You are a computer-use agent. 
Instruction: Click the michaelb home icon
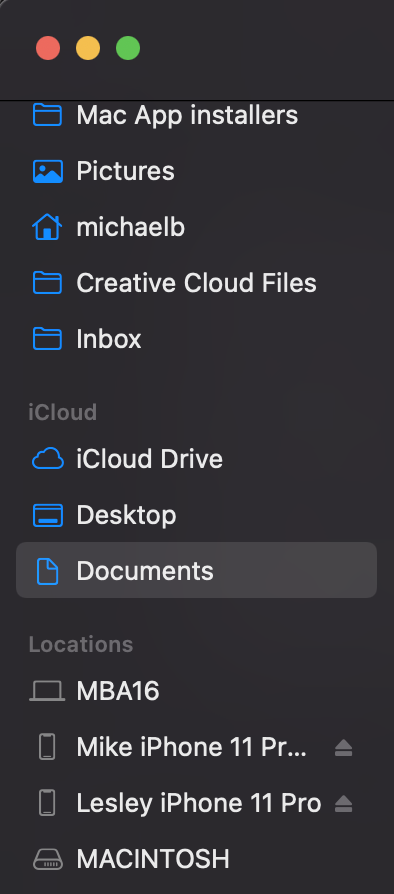click(47, 227)
